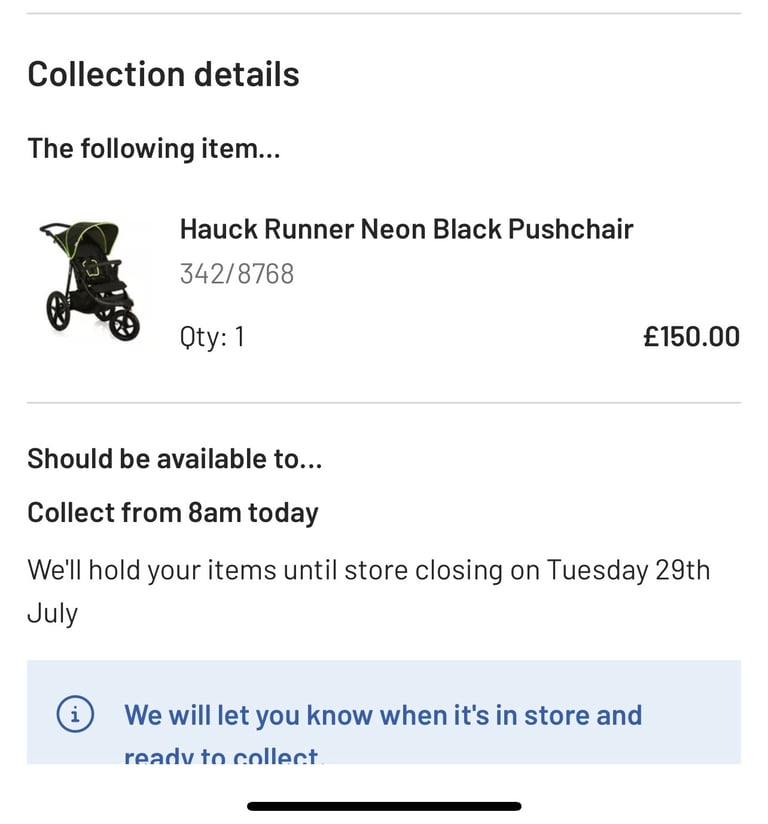The width and height of the screenshot is (768, 824).
Task: Tap "Tuesday 29th" in the hold message
Action: (628, 570)
